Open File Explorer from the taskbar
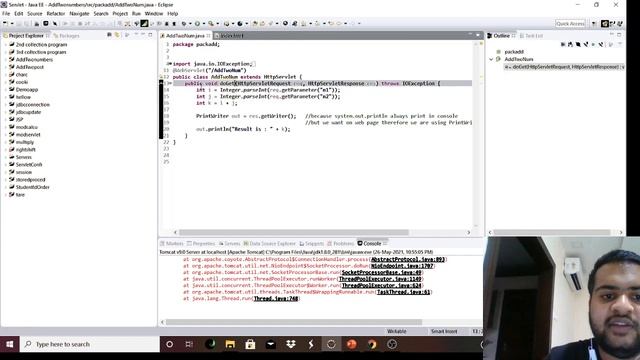 point(230,344)
